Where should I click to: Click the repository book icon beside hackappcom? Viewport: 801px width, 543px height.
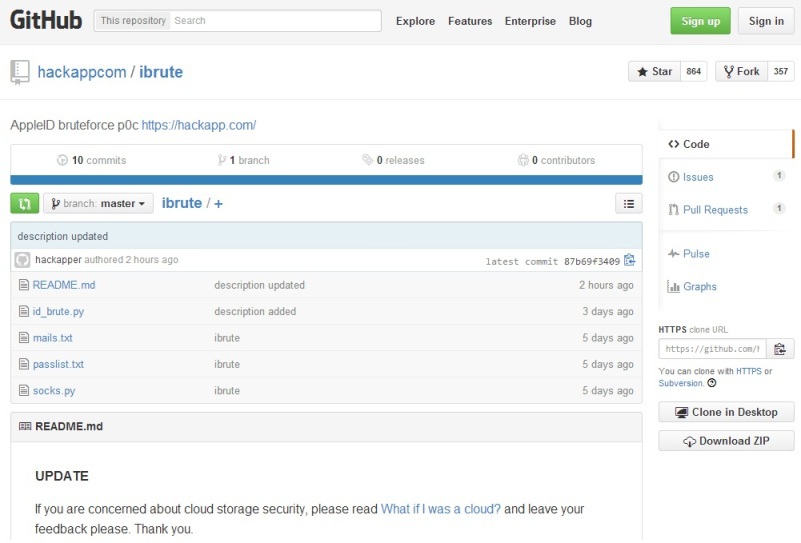20,72
